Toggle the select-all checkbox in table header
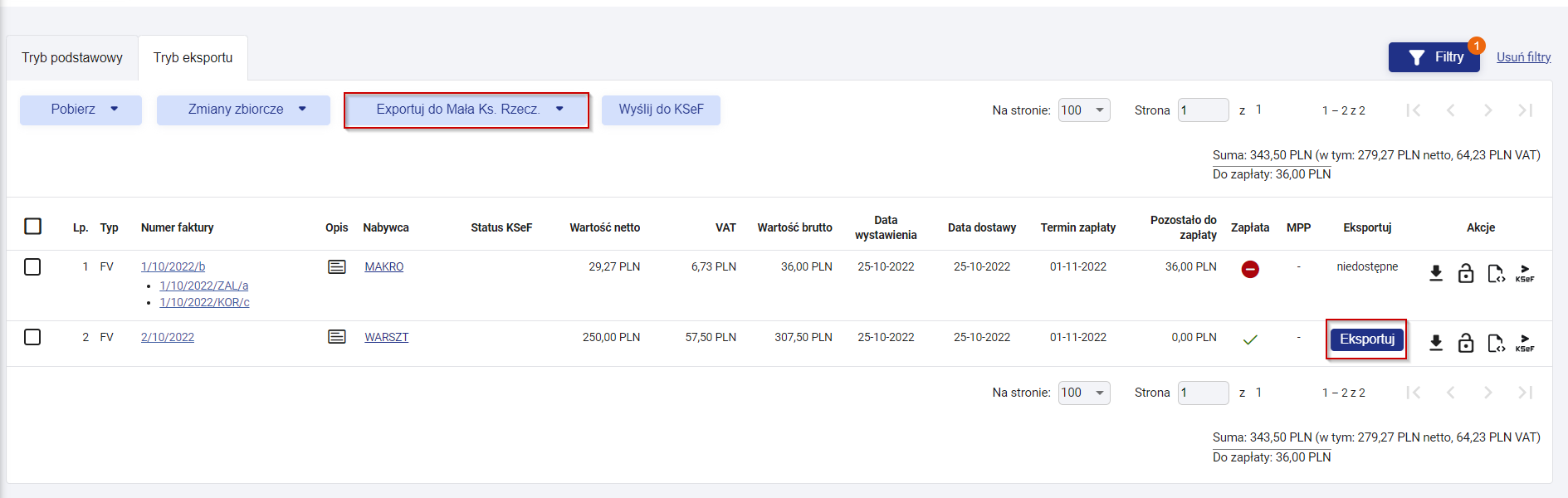1568x498 pixels. (33, 227)
